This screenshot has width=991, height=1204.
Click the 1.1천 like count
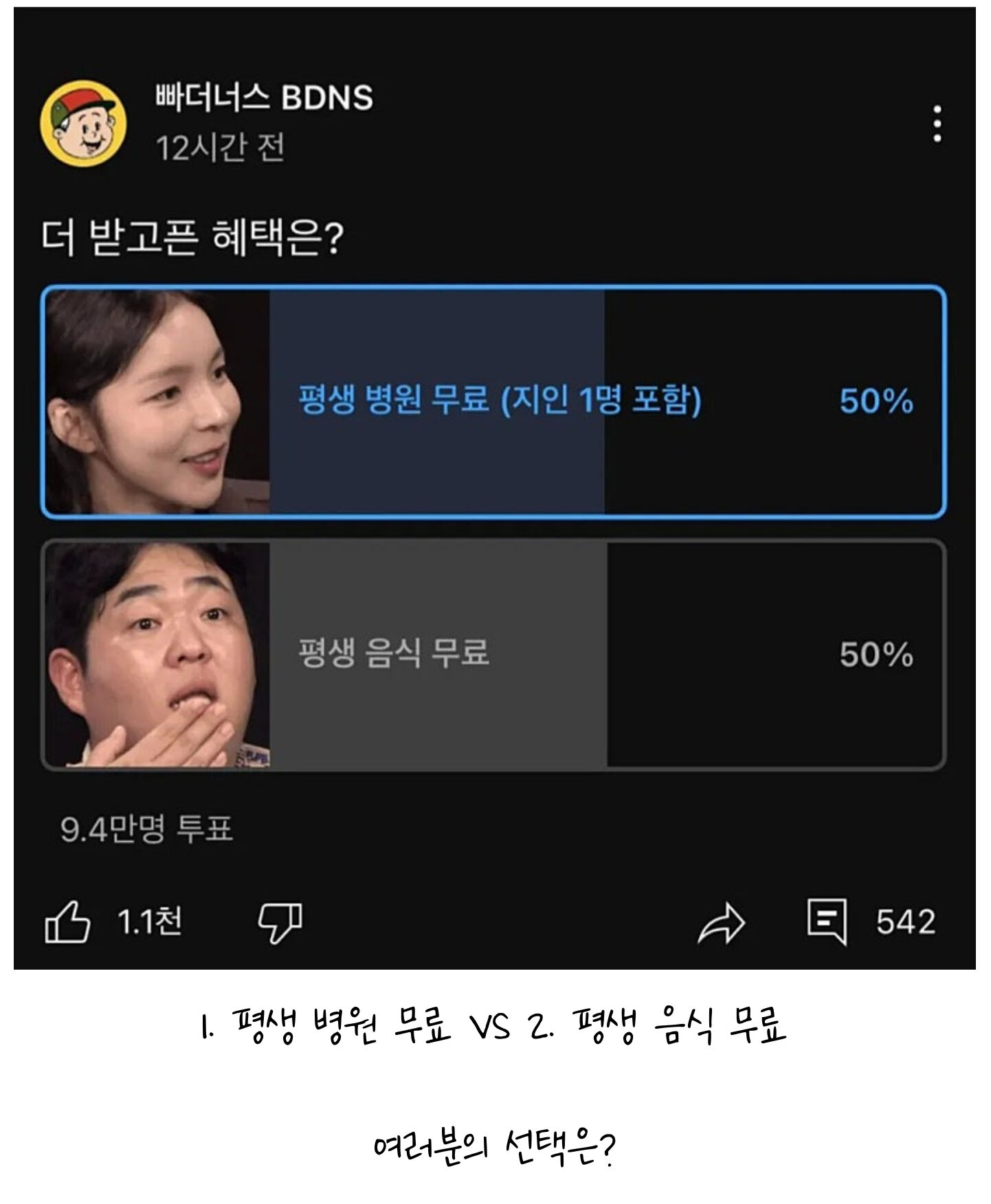click(x=150, y=921)
